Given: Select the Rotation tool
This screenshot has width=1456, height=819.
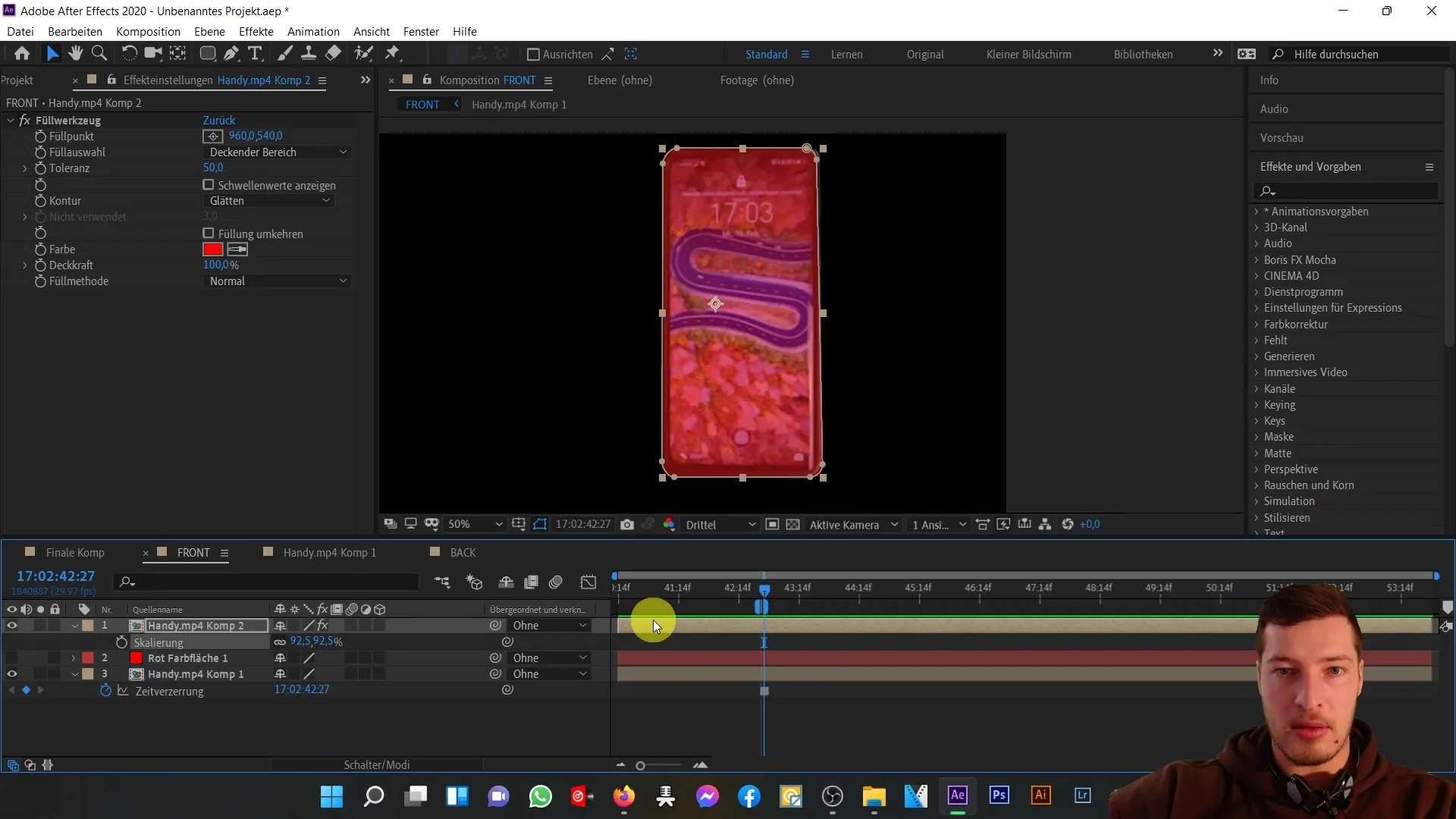Looking at the screenshot, I should [129, 54].
